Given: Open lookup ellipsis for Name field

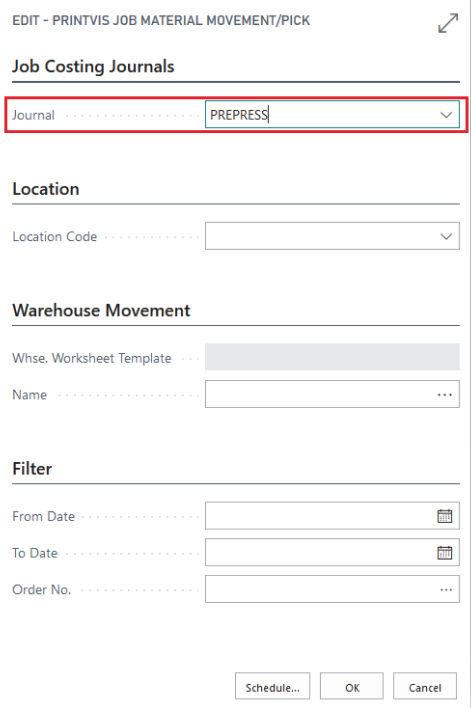Looking at the screenshot, I should coord(445,395).
